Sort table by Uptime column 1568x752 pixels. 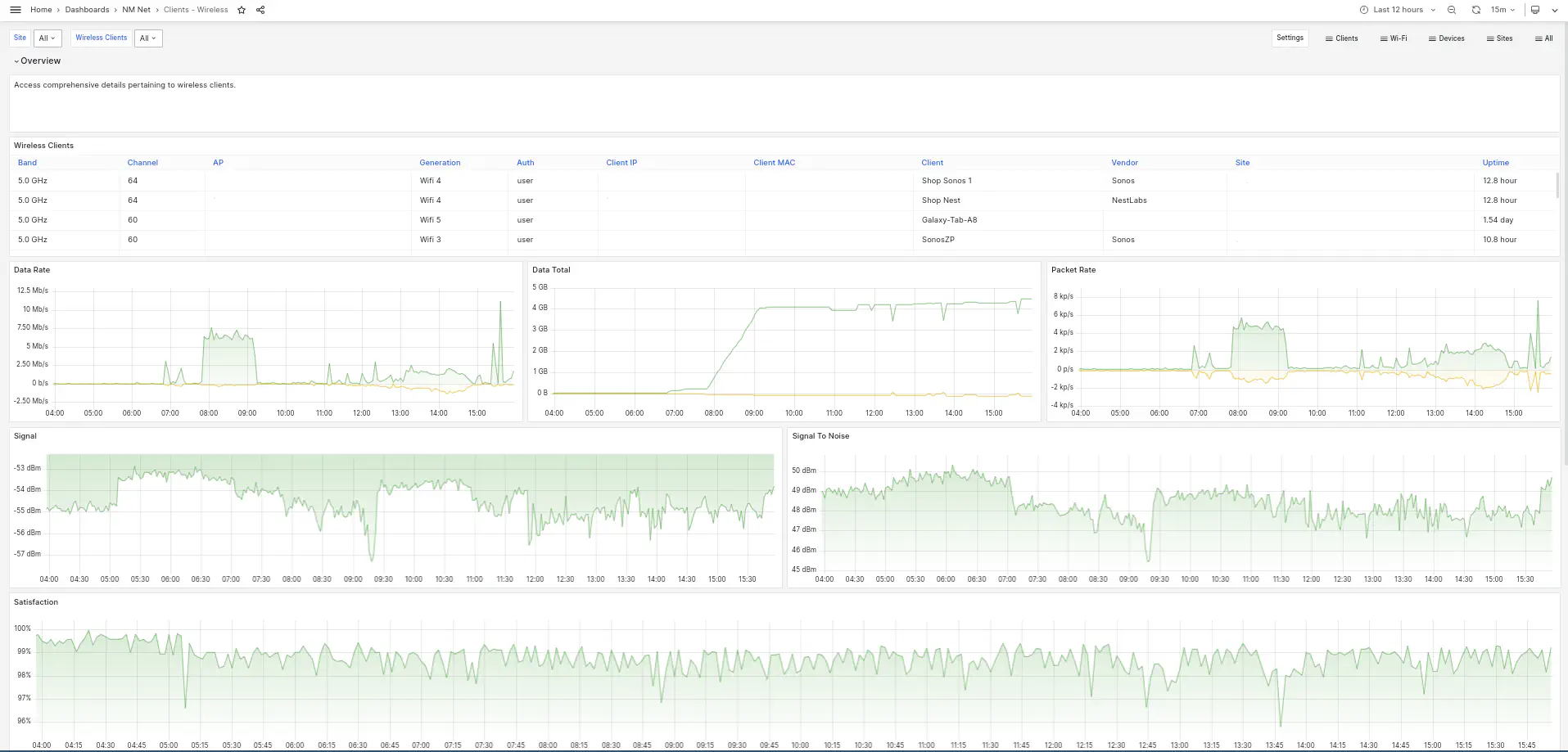(x=1495, y=163)
